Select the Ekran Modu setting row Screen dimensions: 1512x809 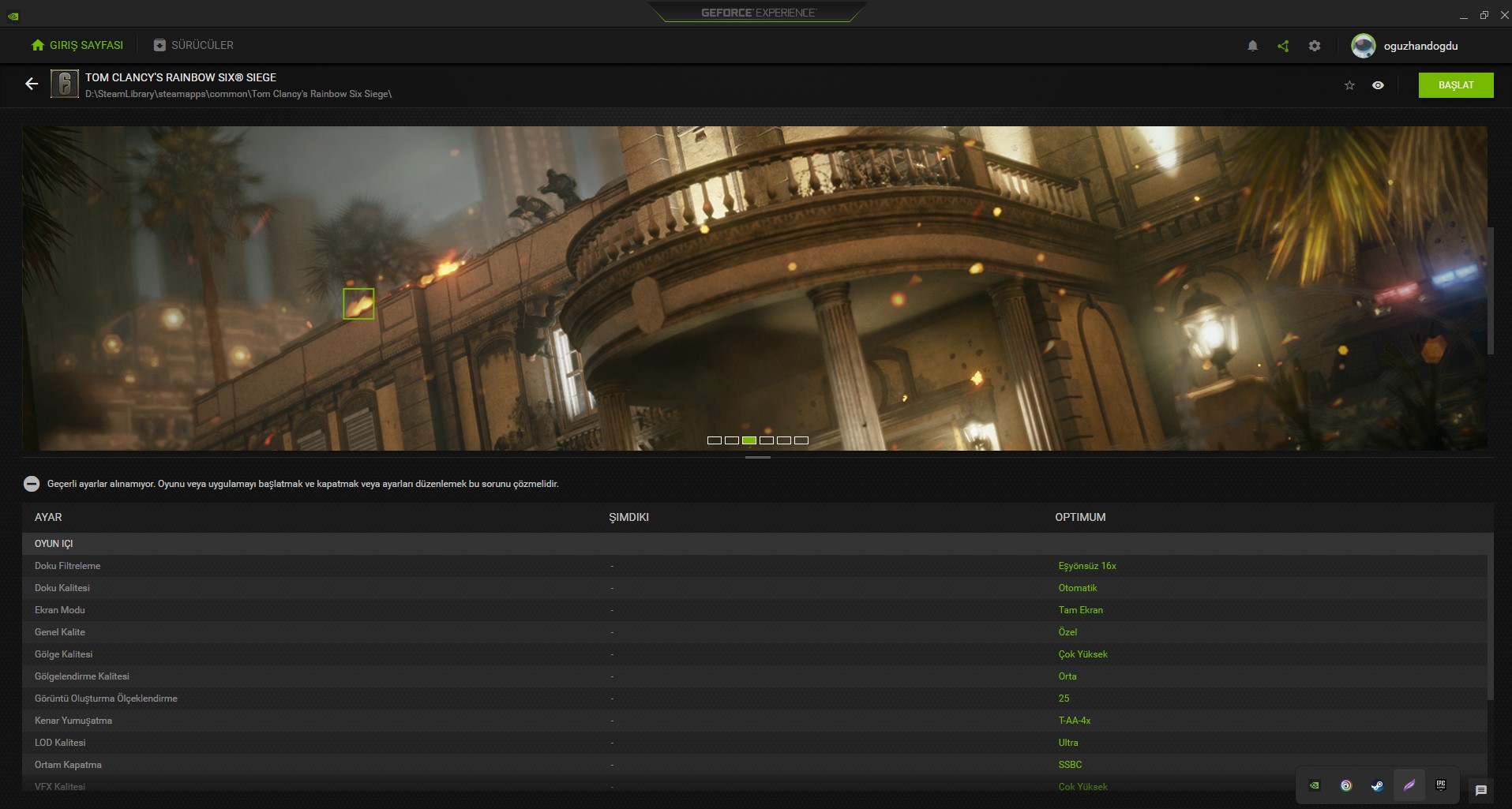pos(755,610)
